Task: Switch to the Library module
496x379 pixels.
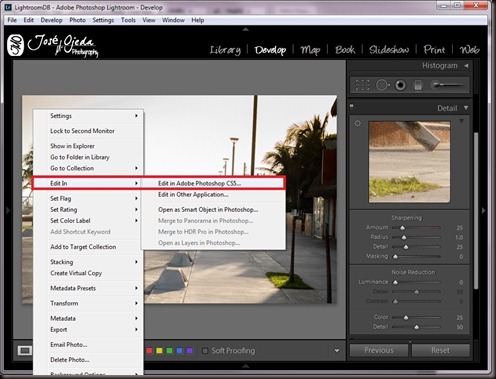Action: 225,50
